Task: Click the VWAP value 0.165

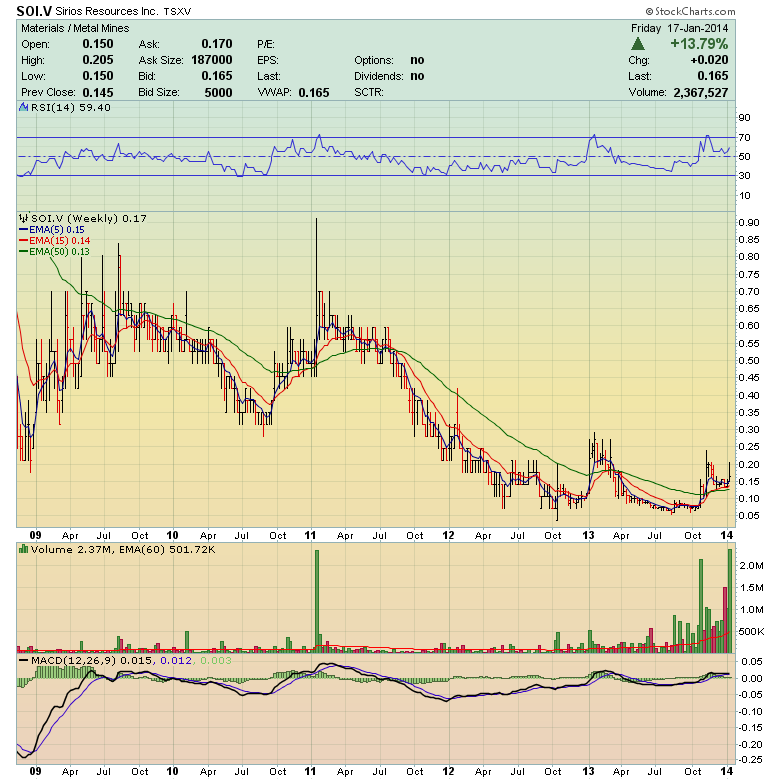Action: [x=314, y=93]
